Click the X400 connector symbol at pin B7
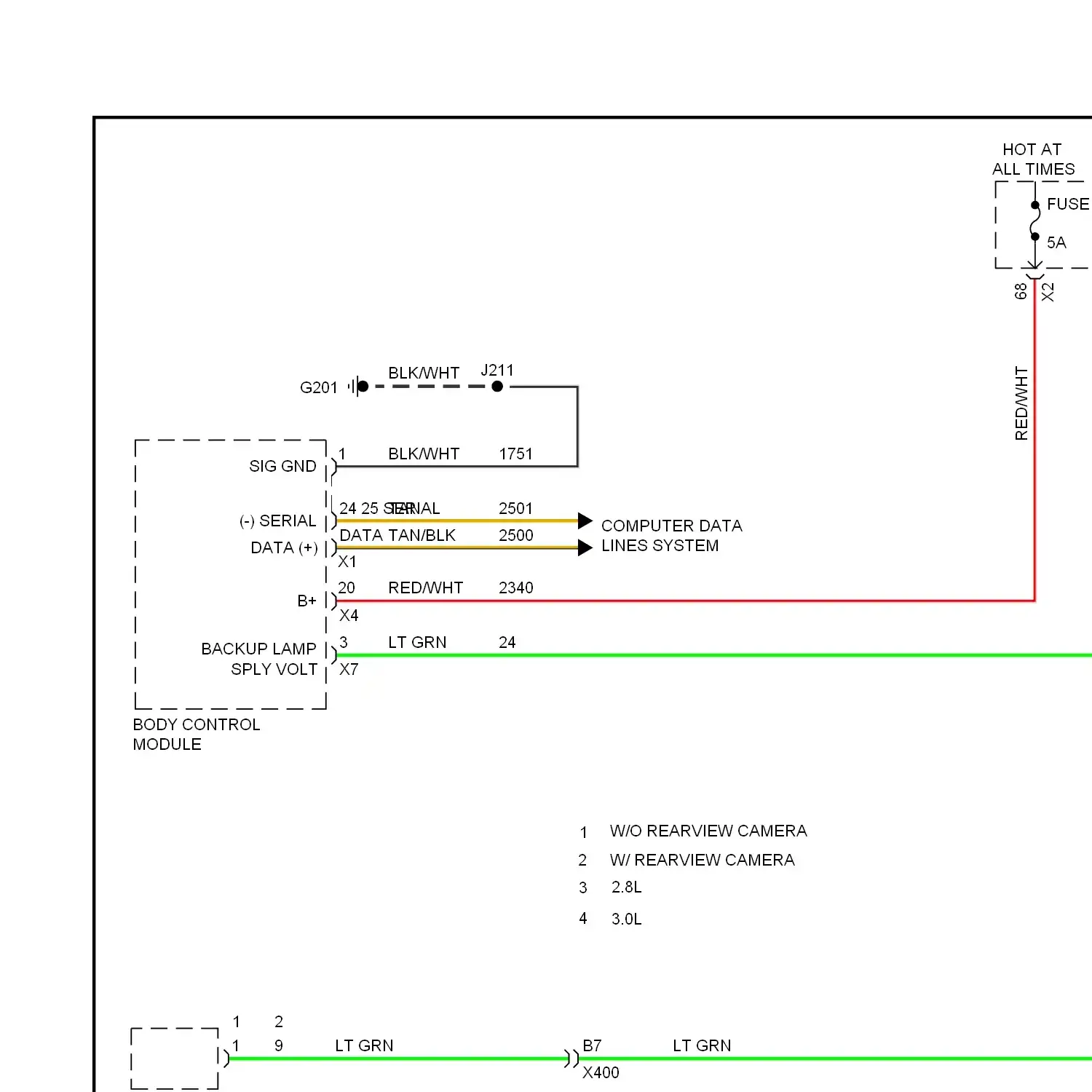 pyautogui.click(x=572, y=1059)
